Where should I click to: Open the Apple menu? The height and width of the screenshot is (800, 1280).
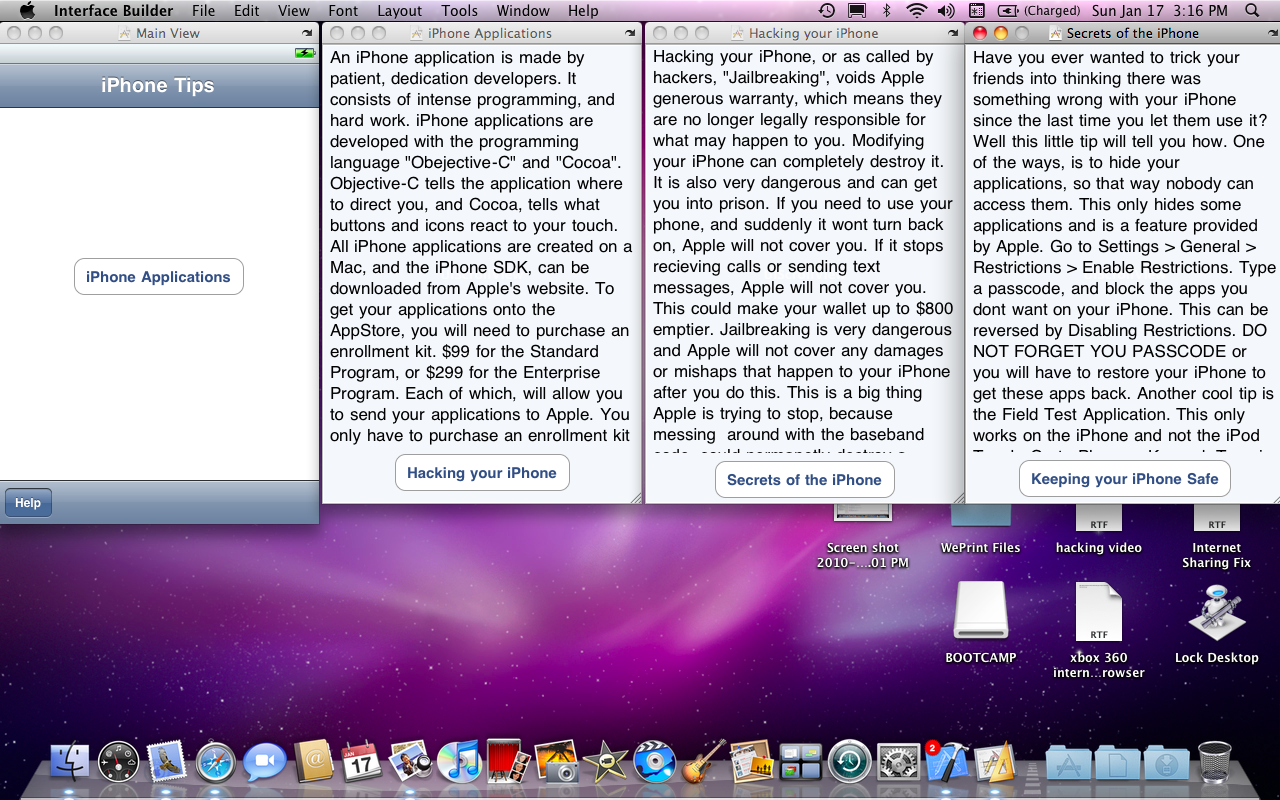[27, 11]
